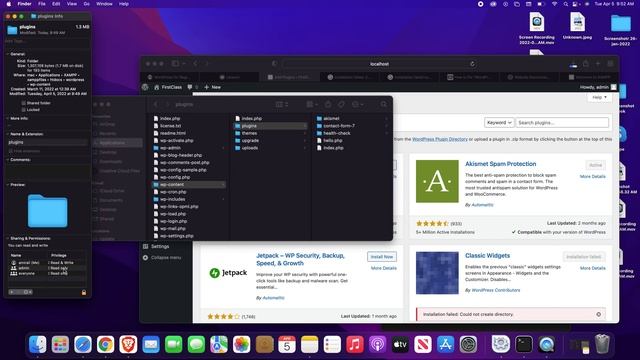
Task: Open Trash in the Dock
Action: [x=602, y=344]
